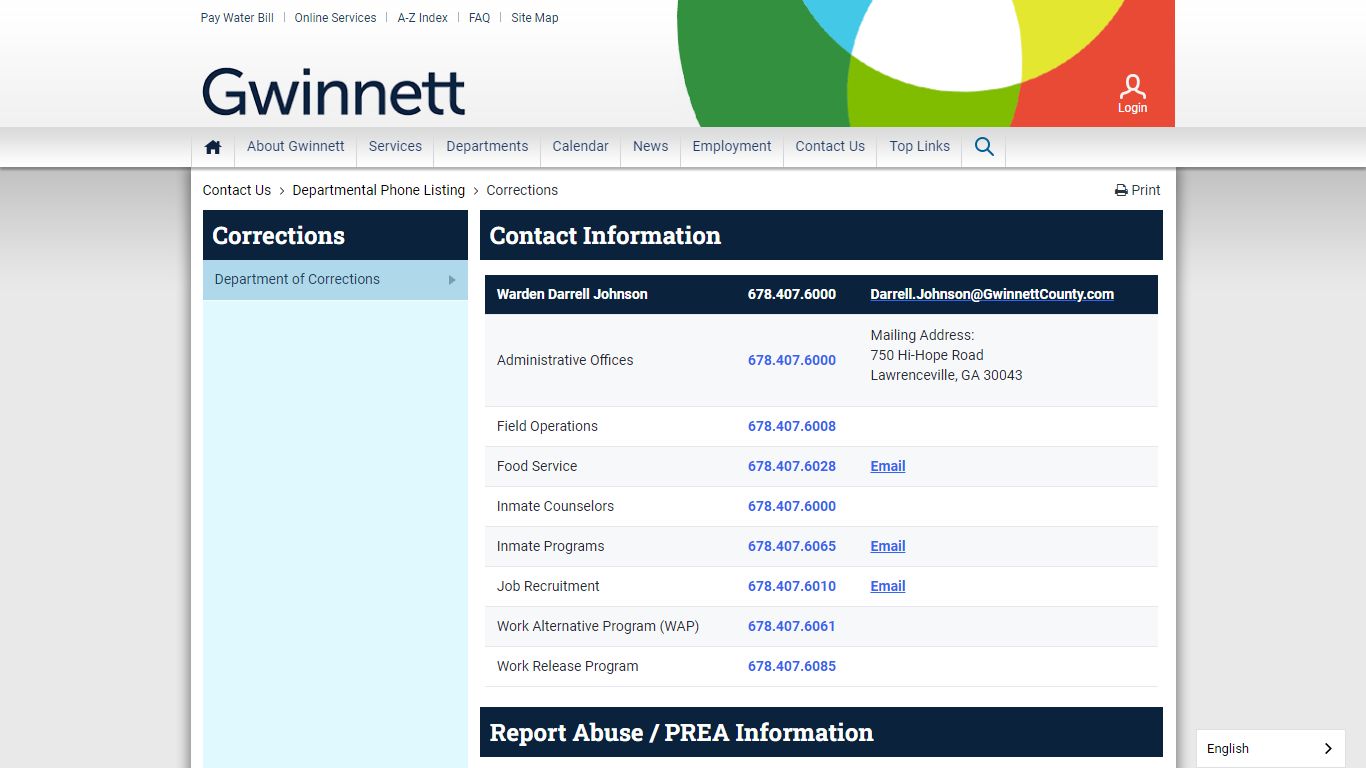Viewport: 1366px width, 768px height.
Task: Open the search magnifier icon
Action: [x=984, y=147]
